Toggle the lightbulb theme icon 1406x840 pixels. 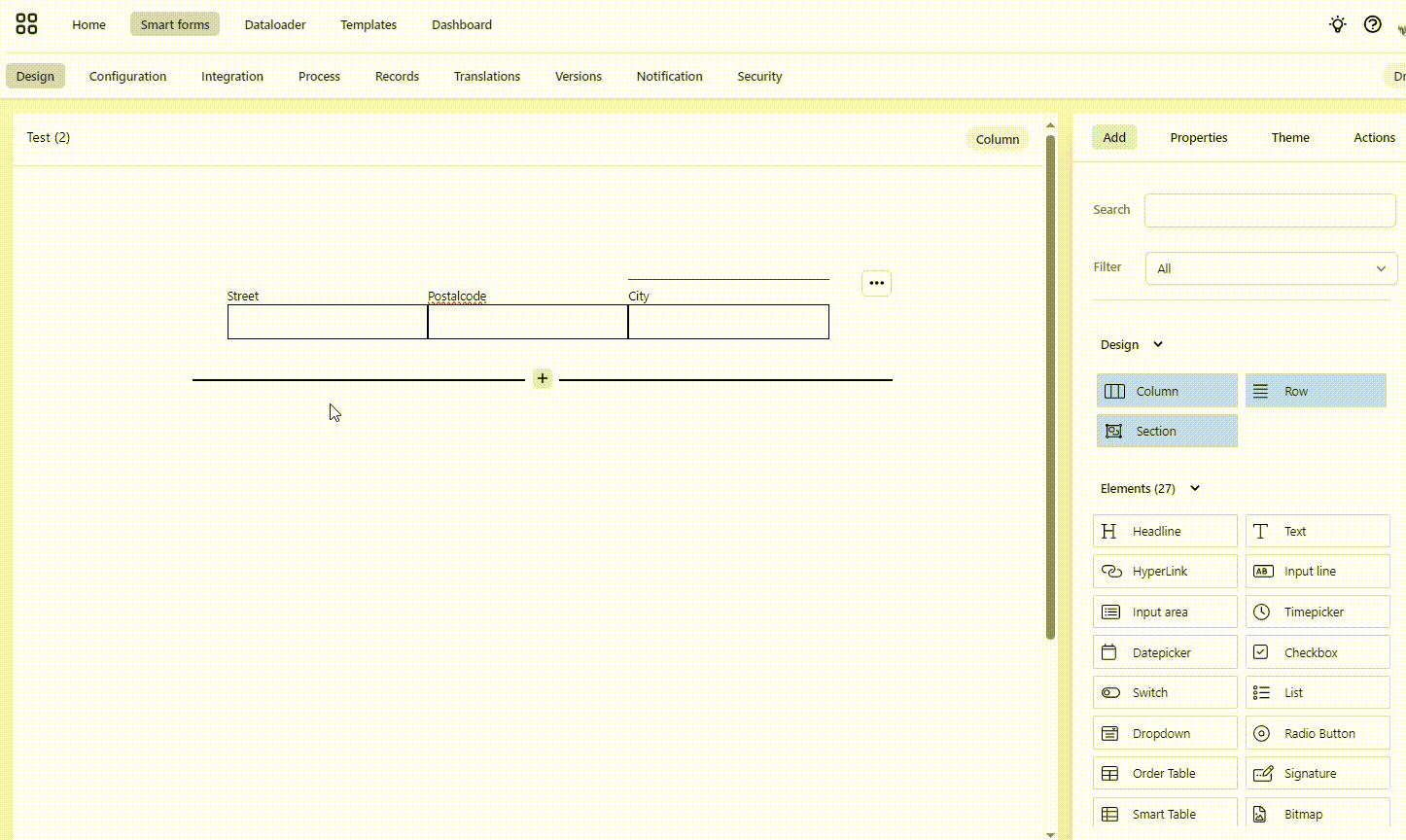(1338, 24)
